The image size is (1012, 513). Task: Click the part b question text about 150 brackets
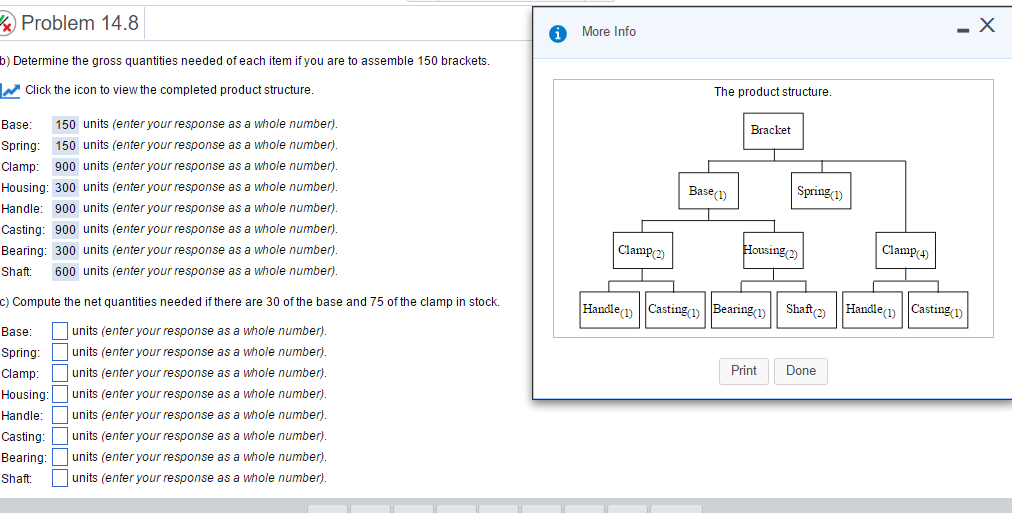pos(245,61)
